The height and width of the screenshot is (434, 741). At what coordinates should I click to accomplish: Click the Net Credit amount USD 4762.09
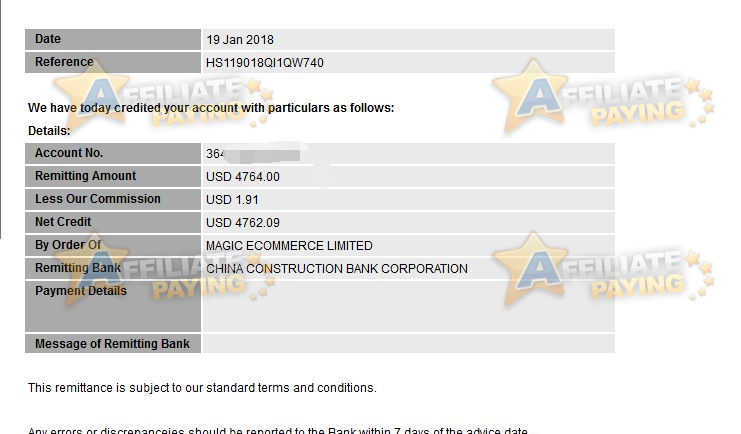[243, 223]
